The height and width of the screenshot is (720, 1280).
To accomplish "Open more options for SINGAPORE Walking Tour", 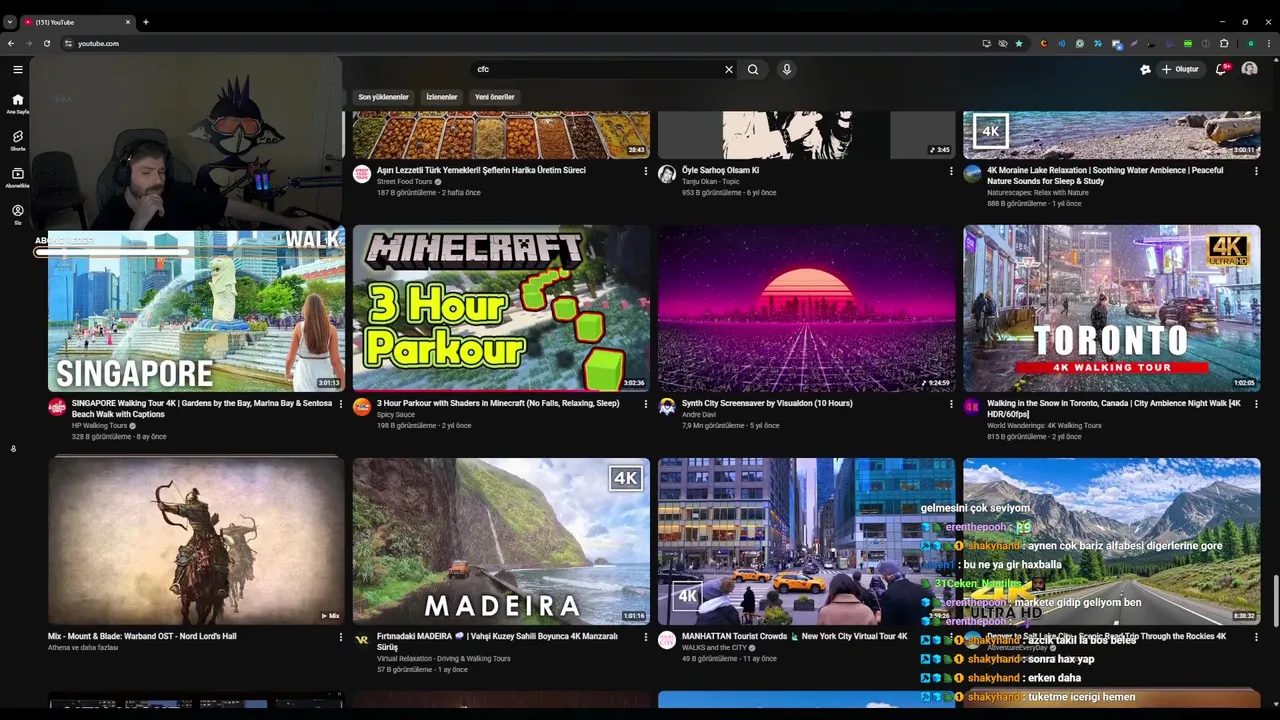I will coord(340,404).
